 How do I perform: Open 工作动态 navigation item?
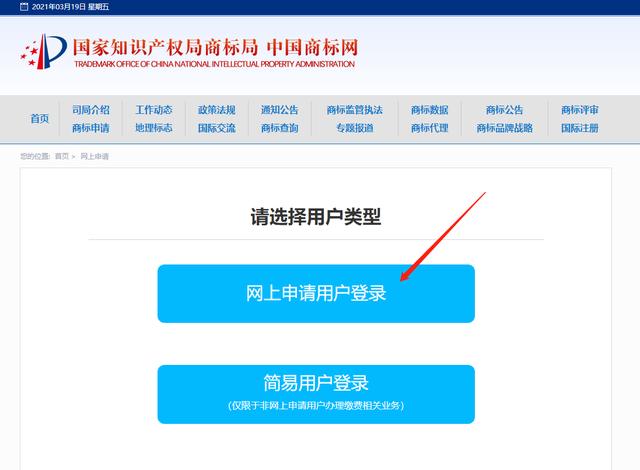[x=154, y=110]
